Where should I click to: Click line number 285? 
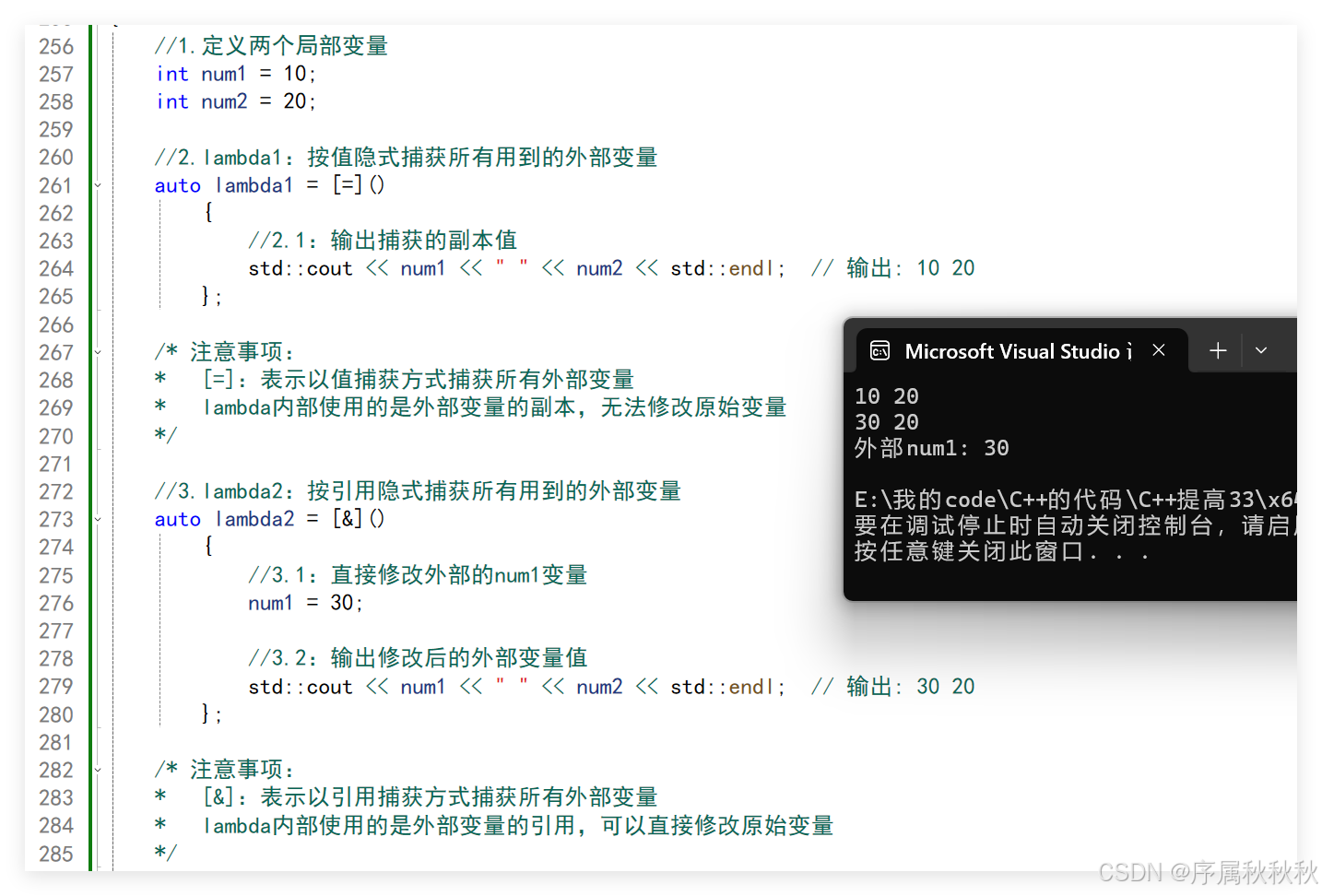pos(56,854)
